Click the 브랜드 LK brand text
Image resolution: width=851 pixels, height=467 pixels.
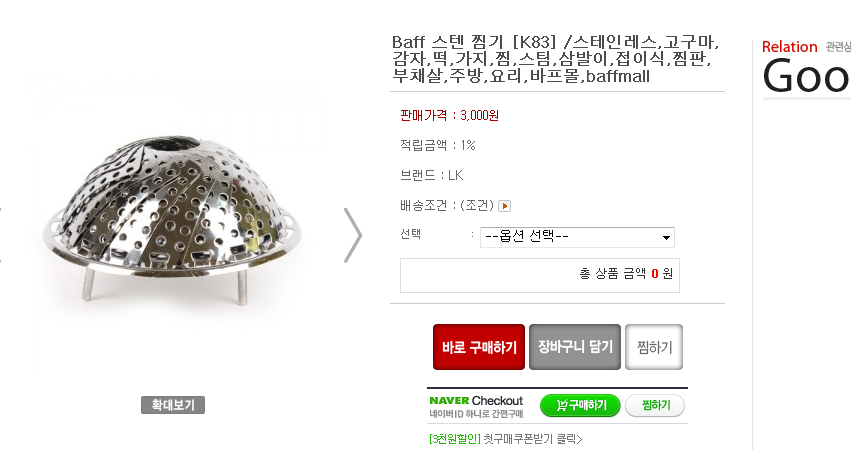click(431, 175)
